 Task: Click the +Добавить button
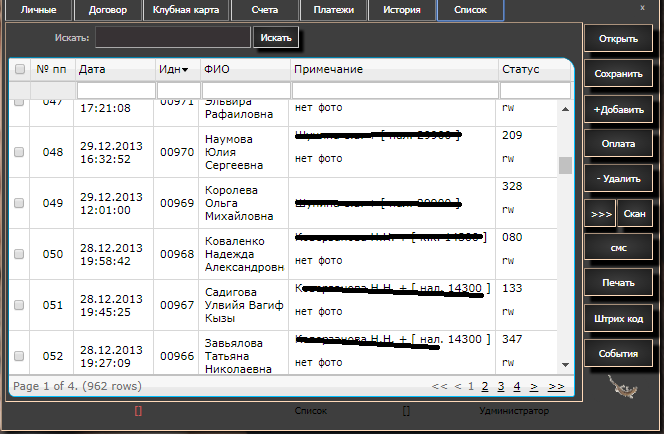618,109
